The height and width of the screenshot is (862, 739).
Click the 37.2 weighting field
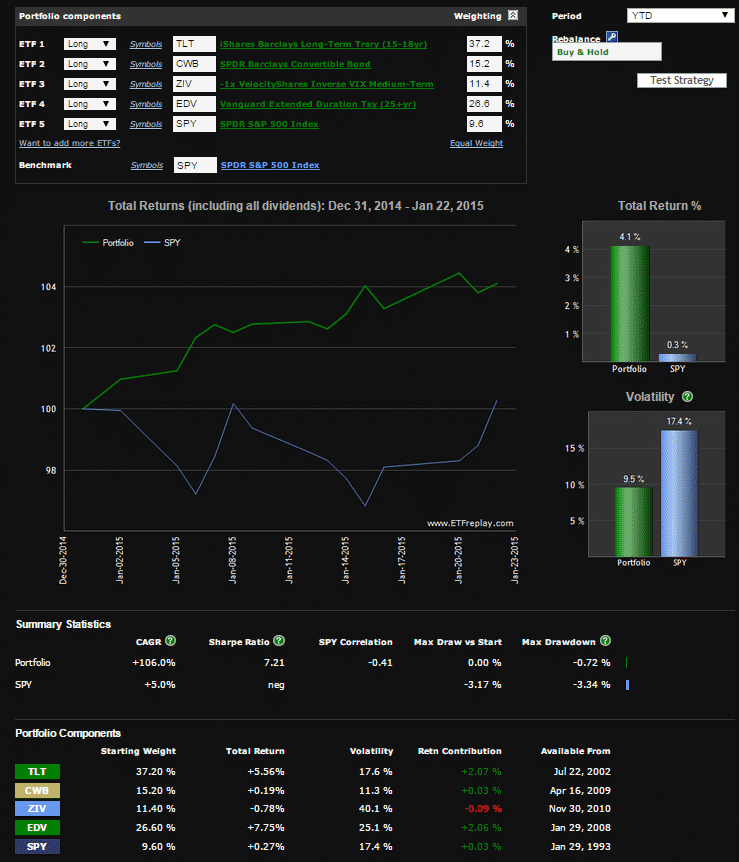[484, 44]
